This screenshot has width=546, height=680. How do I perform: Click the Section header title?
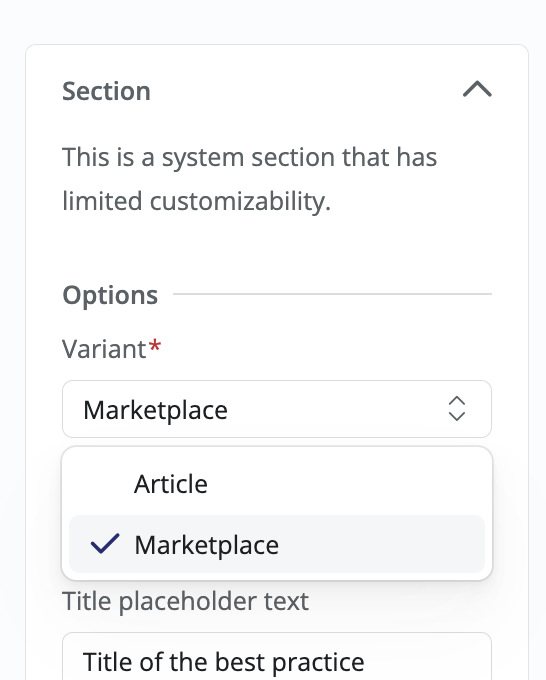pos(106,91)
